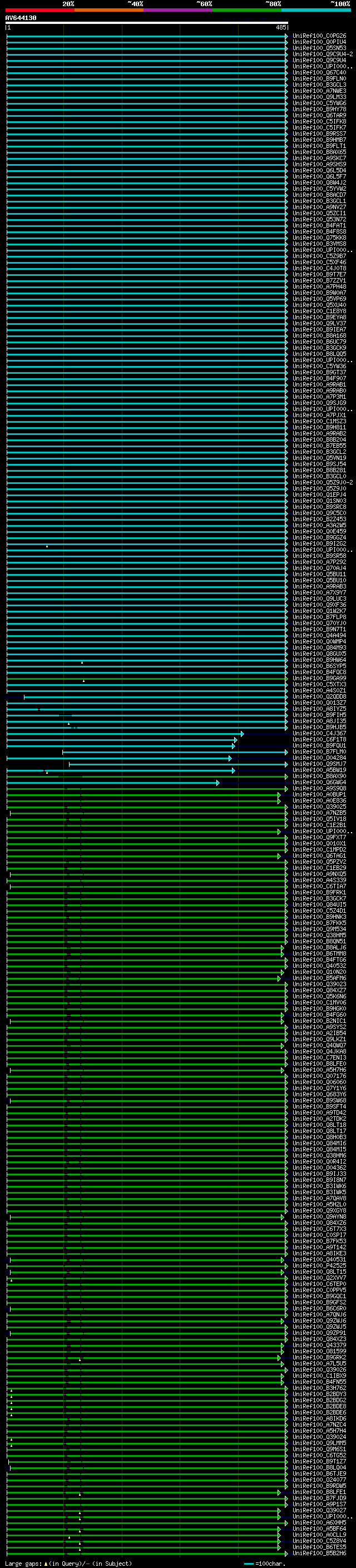Screen dimensions: 356x1568
Task: Select the UniRef100_A0E836 label
Action: click(319, 800)
